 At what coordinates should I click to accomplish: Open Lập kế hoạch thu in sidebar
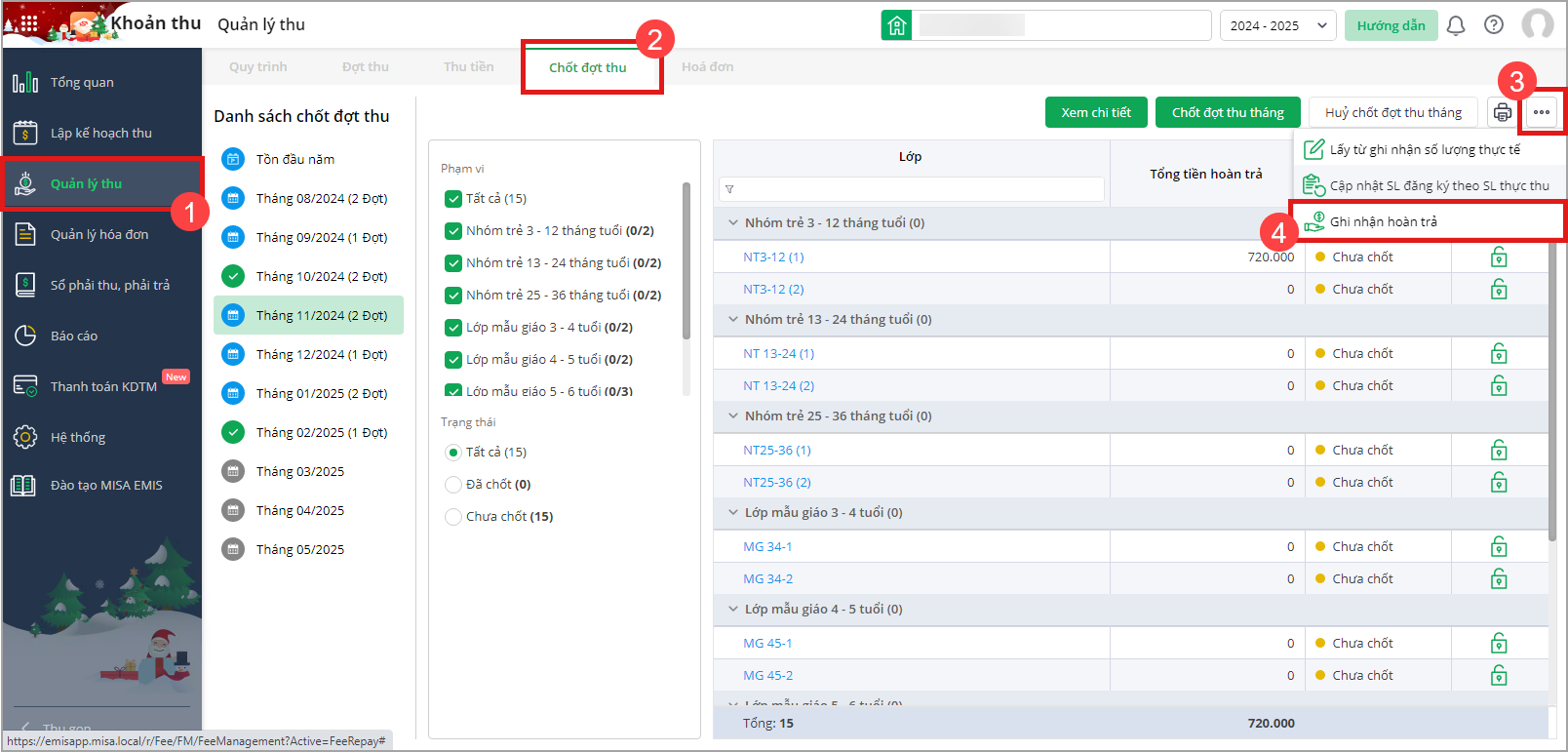pos(101,133)
